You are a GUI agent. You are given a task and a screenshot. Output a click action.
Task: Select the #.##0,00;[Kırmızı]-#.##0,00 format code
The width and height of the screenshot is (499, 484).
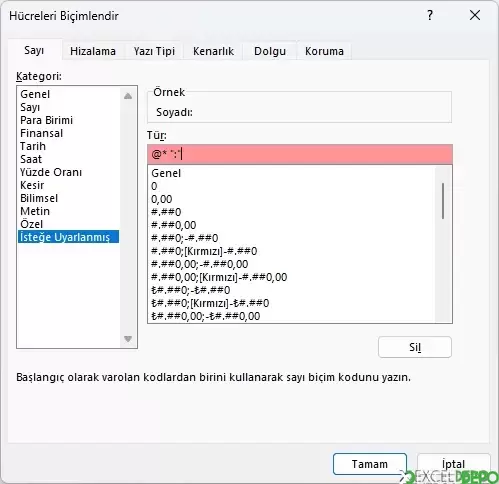(x=292, y=277)
